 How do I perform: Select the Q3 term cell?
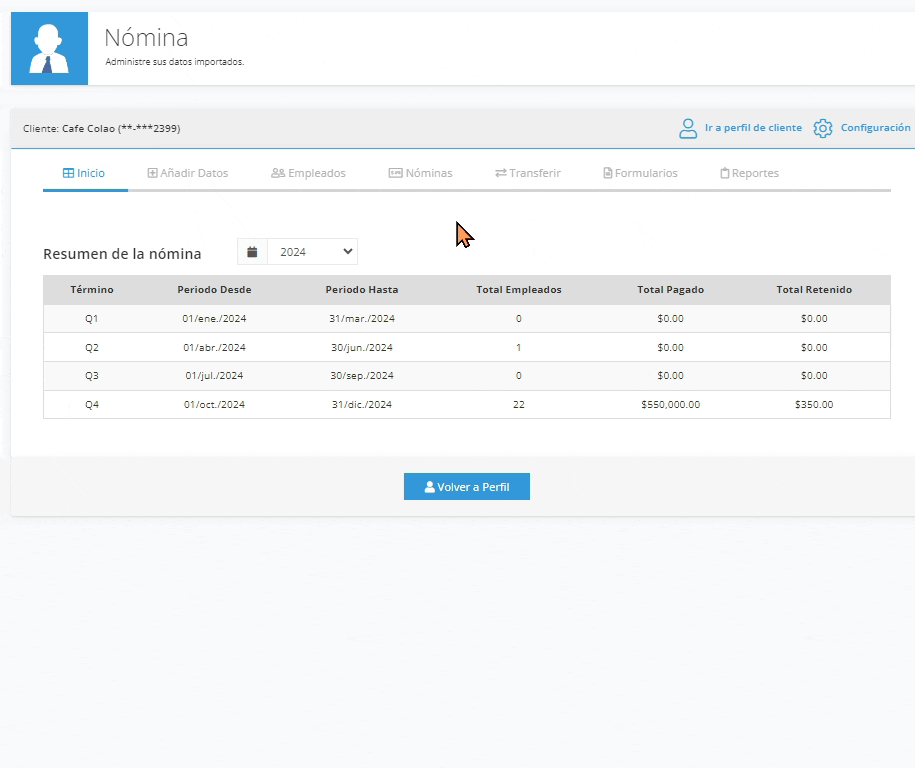click(x=92, y=376)
